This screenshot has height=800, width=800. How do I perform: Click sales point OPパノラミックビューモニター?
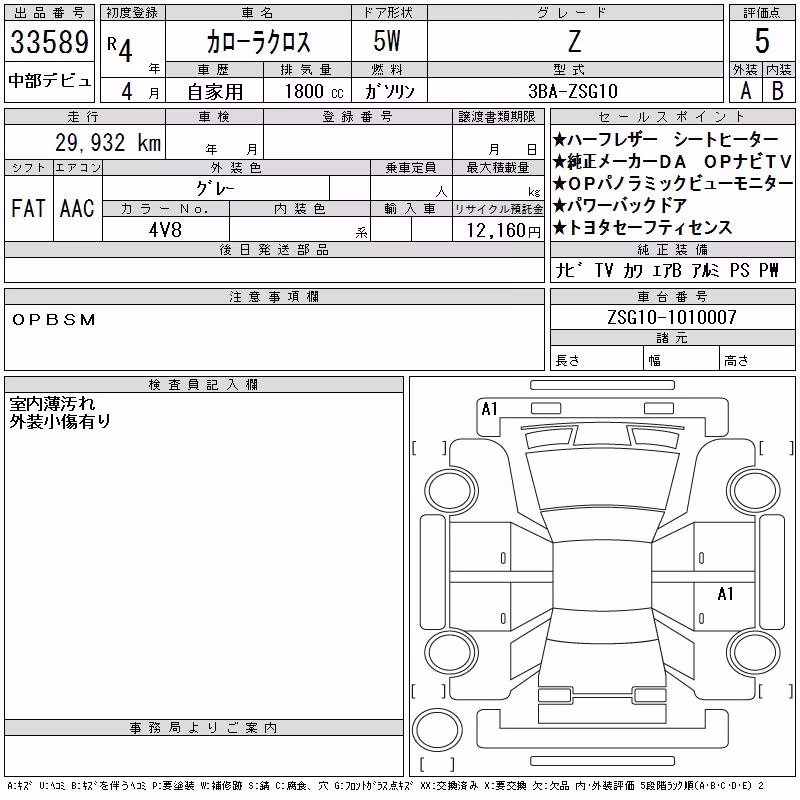(672, 183)
